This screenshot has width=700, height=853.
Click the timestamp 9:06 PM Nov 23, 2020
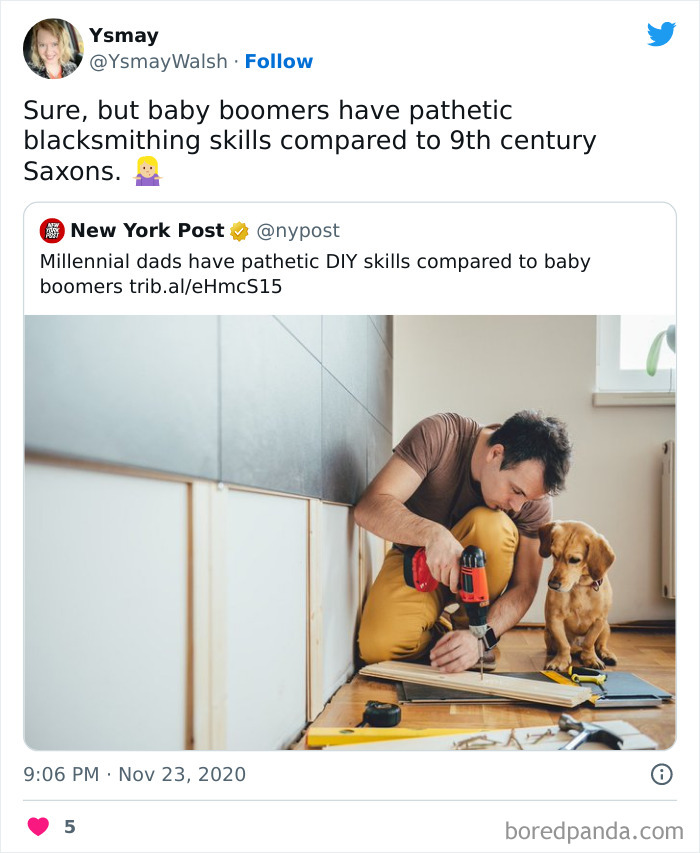133,774
